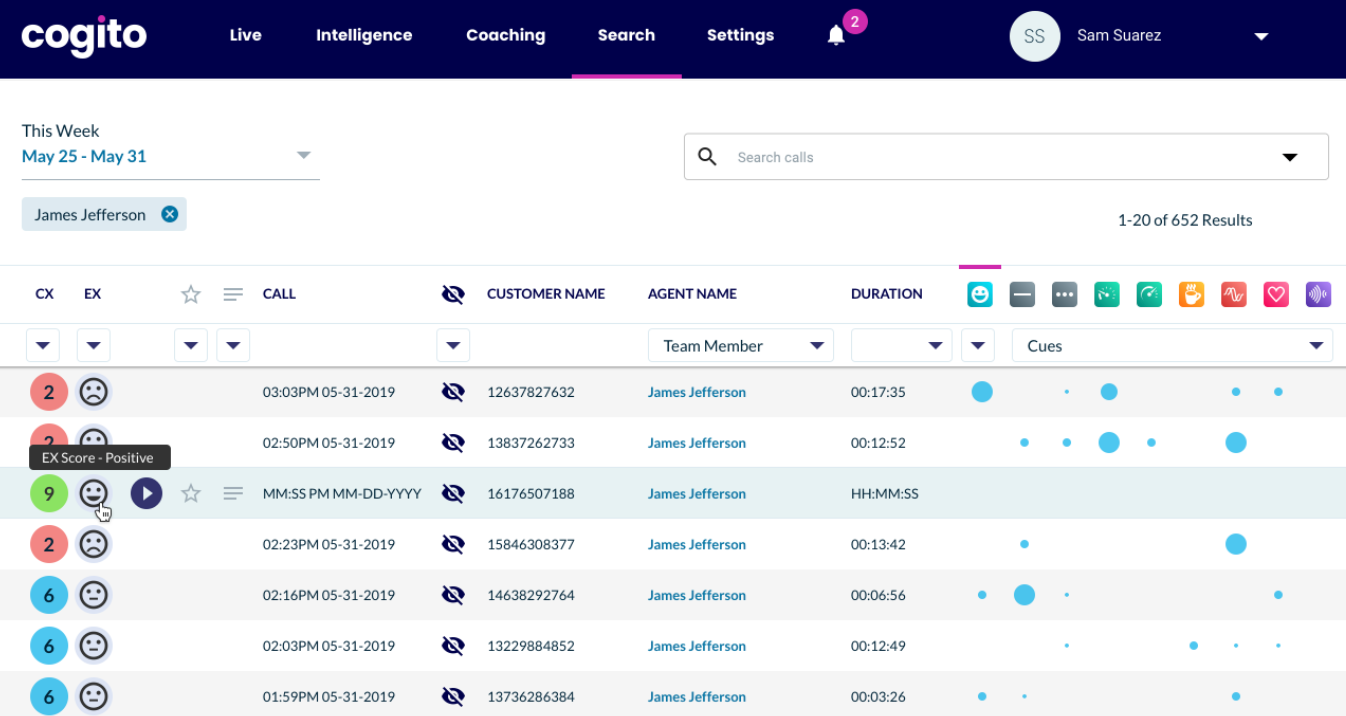Remove the James Jefferson filter chip
Viewport: 1346px width, 716px height.
170,214
